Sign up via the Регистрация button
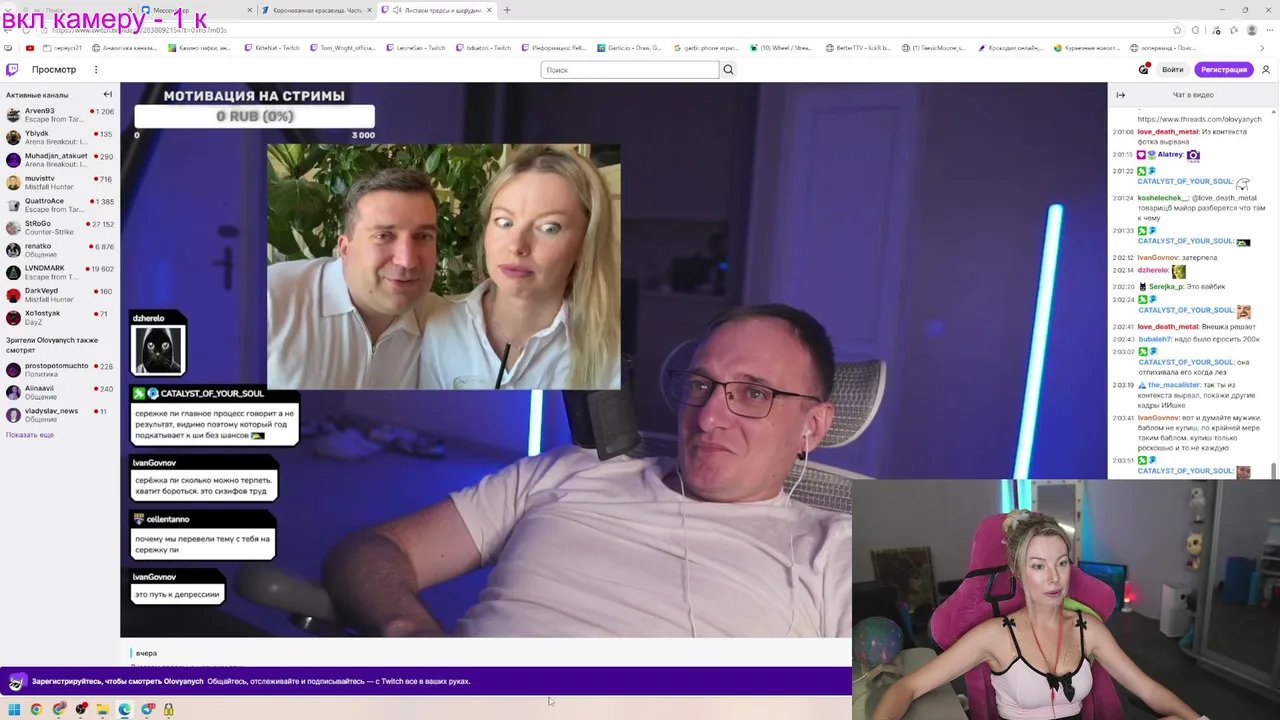Image resolution: width=1280 pixels, height=720 pixels. (x=1224, y=70)
